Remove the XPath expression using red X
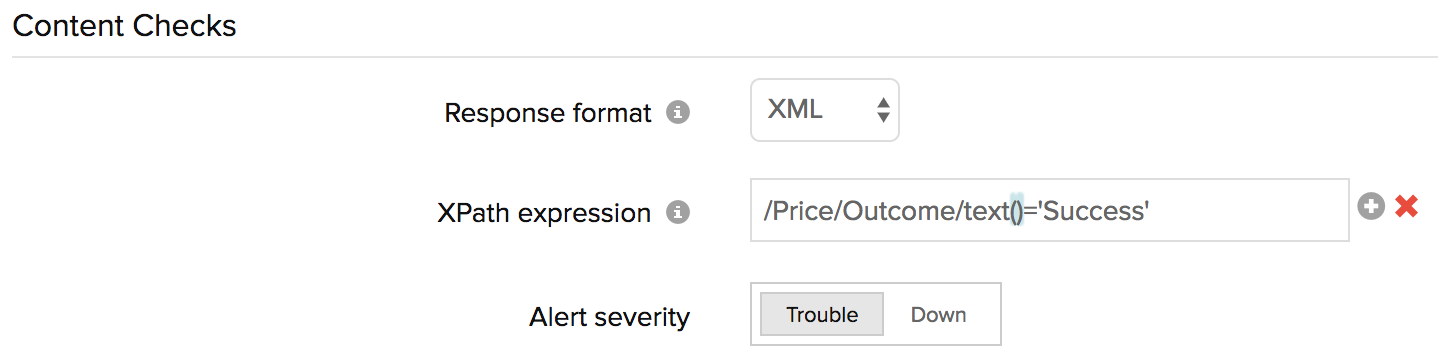 pos(1406,206)
